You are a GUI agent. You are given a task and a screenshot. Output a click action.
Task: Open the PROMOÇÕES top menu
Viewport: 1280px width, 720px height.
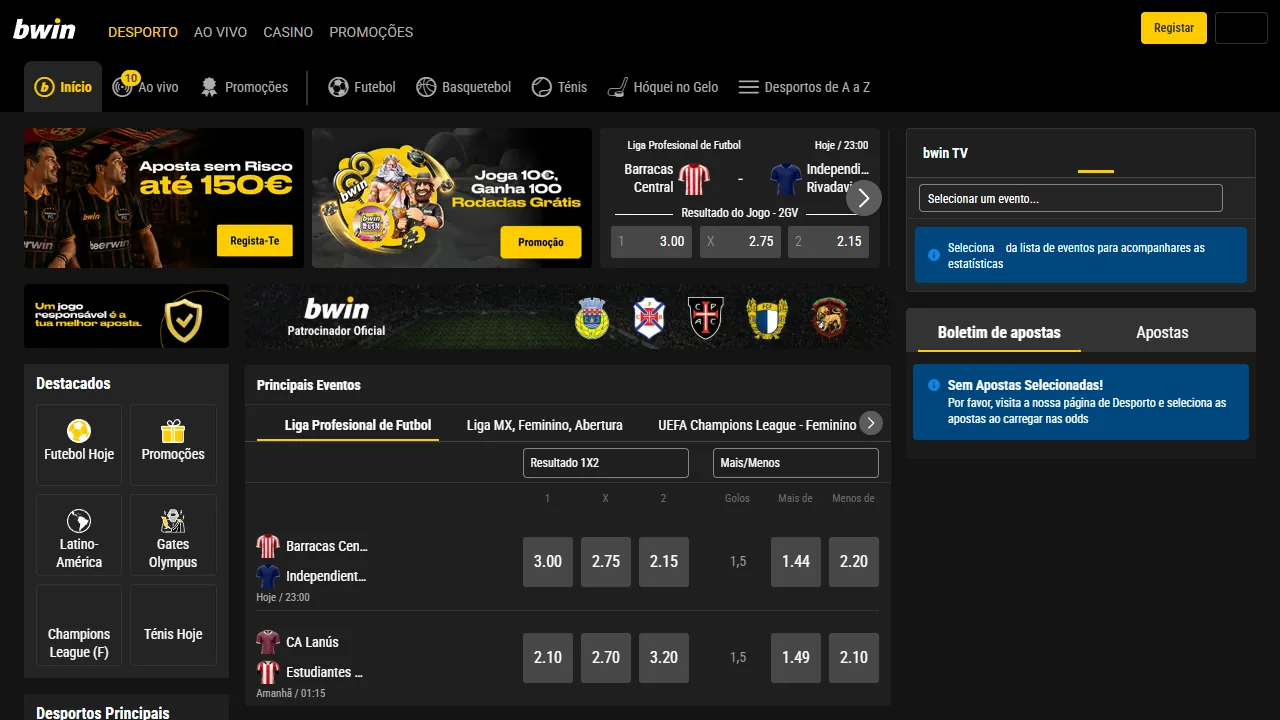pos(371,32)
